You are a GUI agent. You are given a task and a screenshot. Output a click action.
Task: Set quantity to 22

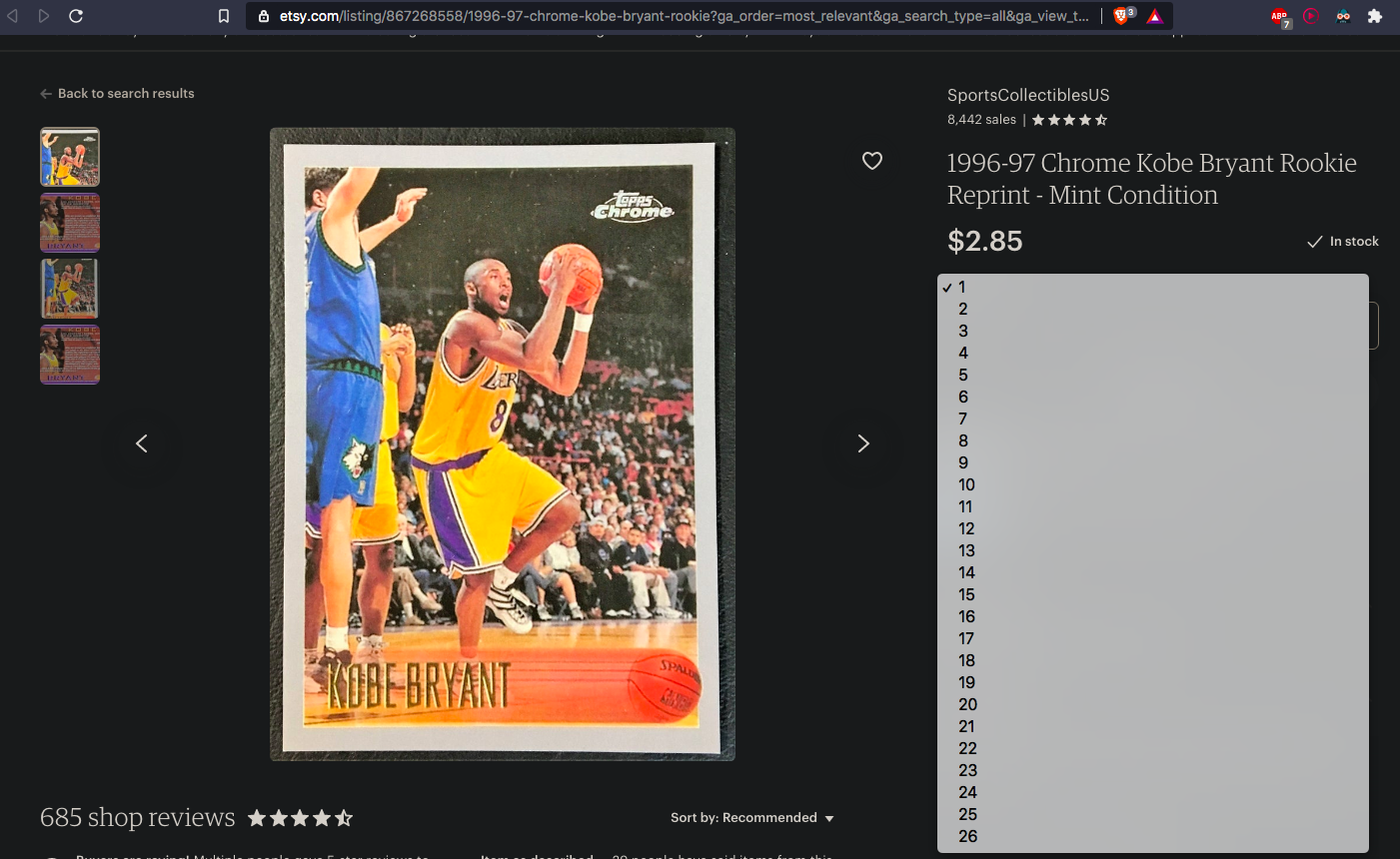point(1153,748)
